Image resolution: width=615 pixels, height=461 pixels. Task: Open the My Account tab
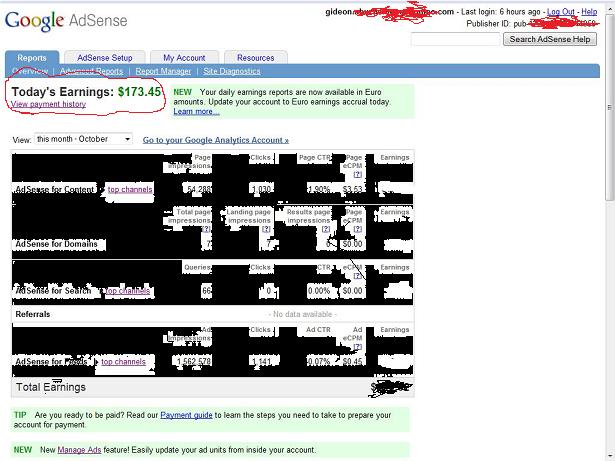[x=184, y=58]
